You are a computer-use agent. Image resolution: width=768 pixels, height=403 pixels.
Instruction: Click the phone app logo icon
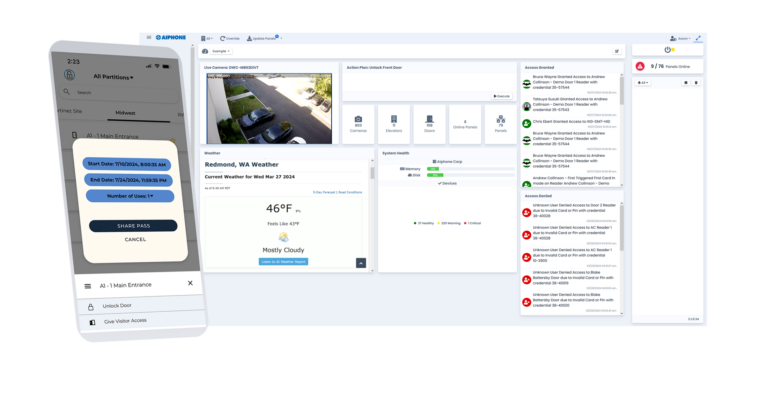pos(70,74)
